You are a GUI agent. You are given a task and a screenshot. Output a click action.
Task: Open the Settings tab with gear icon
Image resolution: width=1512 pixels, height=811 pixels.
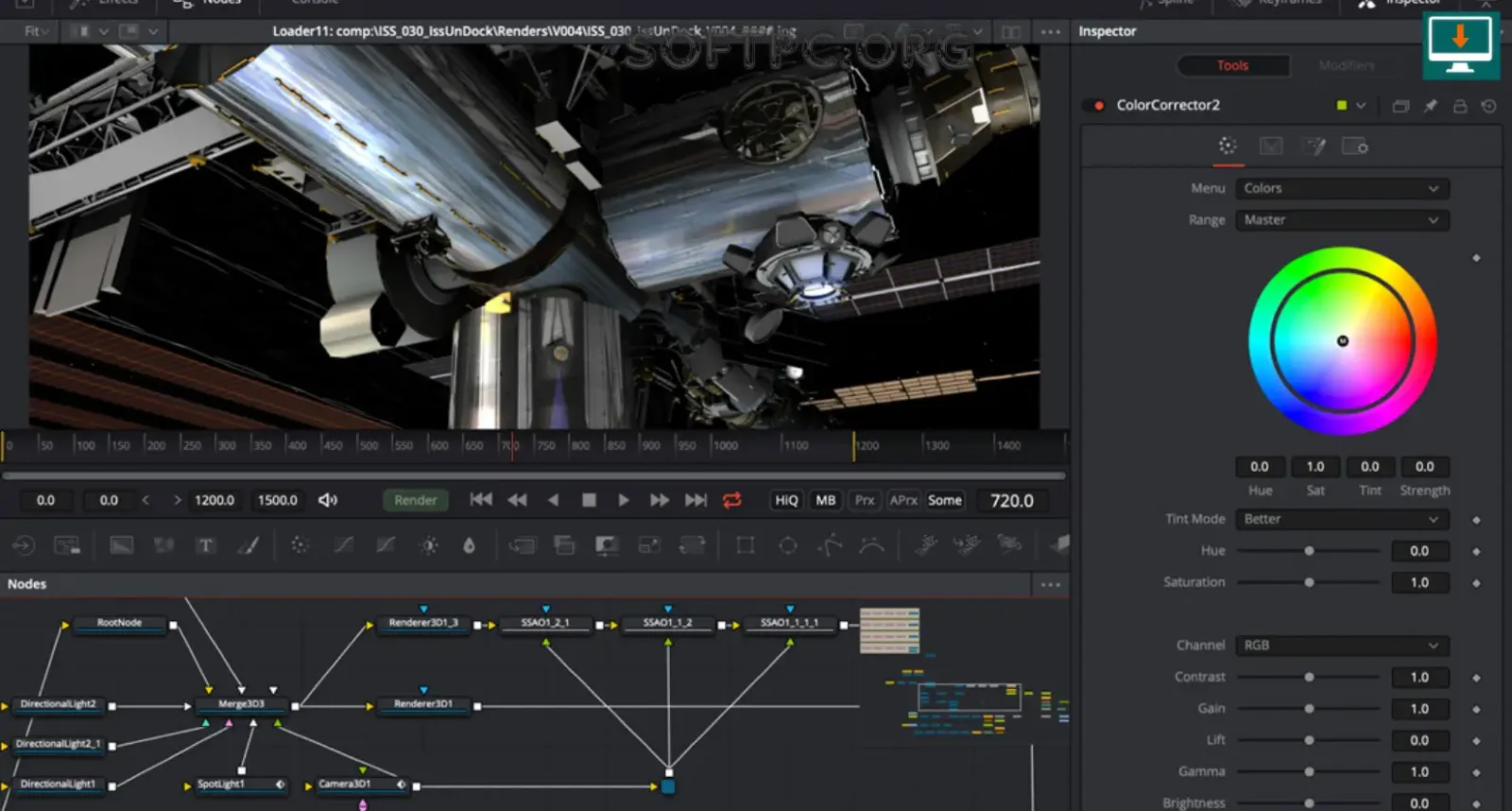tap(1355, 147)
